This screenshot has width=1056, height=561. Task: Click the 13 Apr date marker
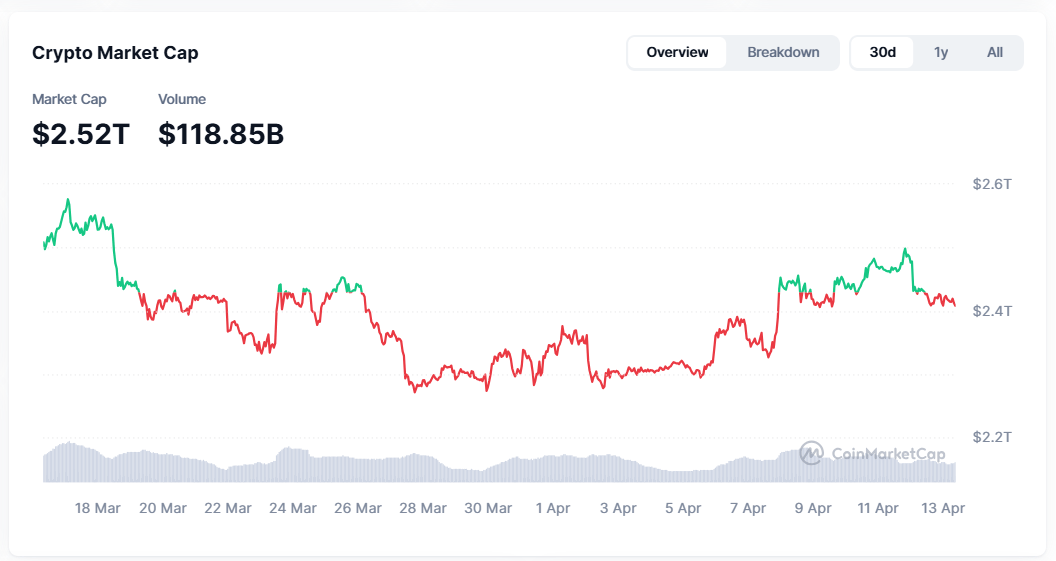tap(943, 508)
